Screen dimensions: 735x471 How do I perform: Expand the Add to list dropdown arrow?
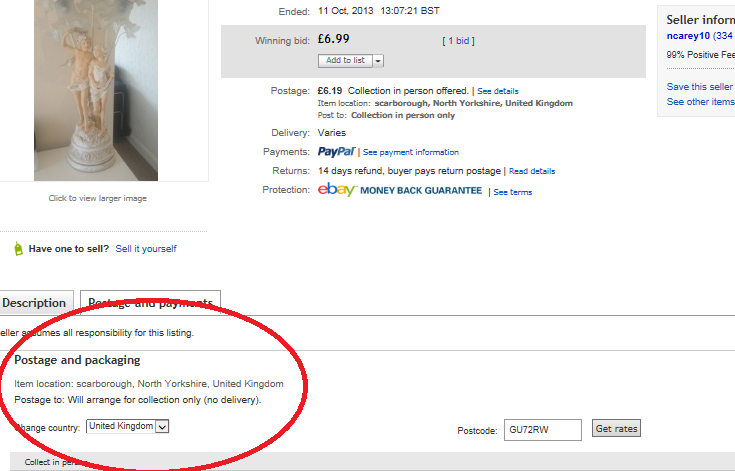378,61
